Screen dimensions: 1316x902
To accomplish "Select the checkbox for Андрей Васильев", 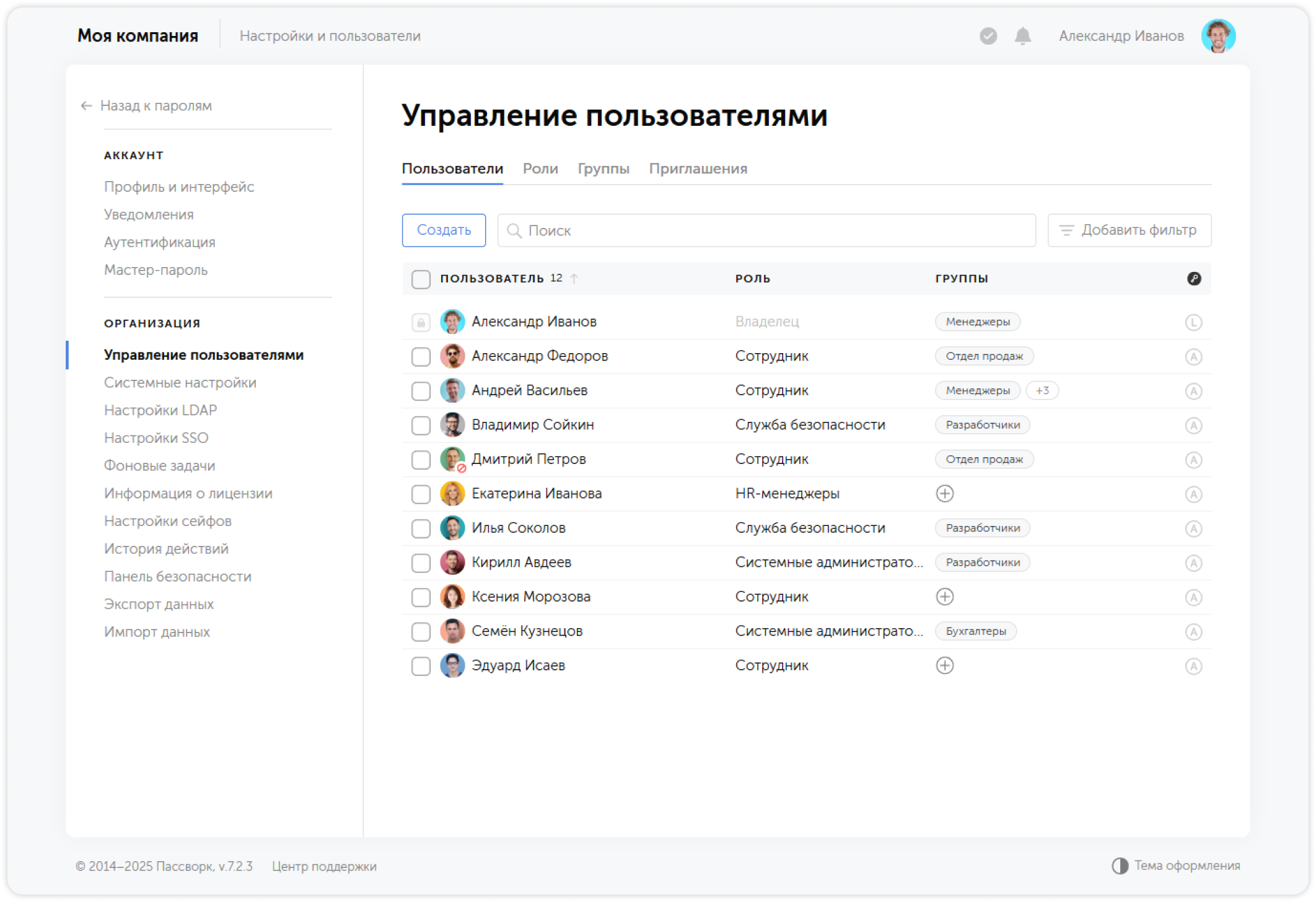I will tap(421, 390).
